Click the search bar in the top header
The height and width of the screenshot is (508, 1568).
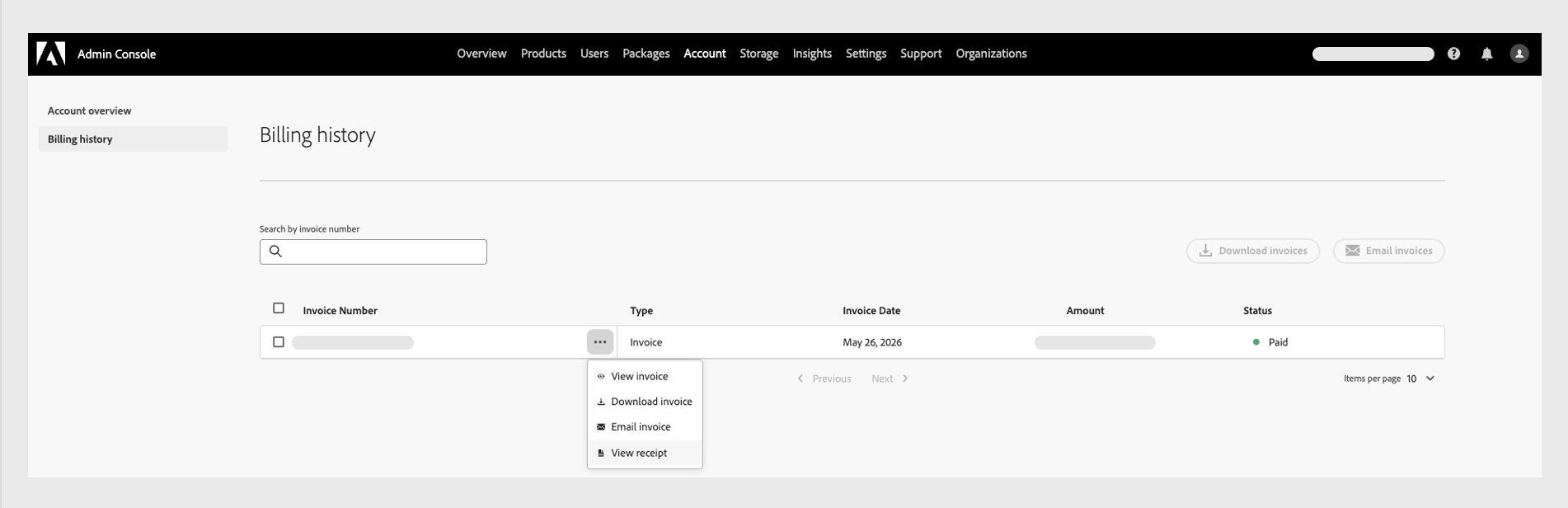(1373, 54)
